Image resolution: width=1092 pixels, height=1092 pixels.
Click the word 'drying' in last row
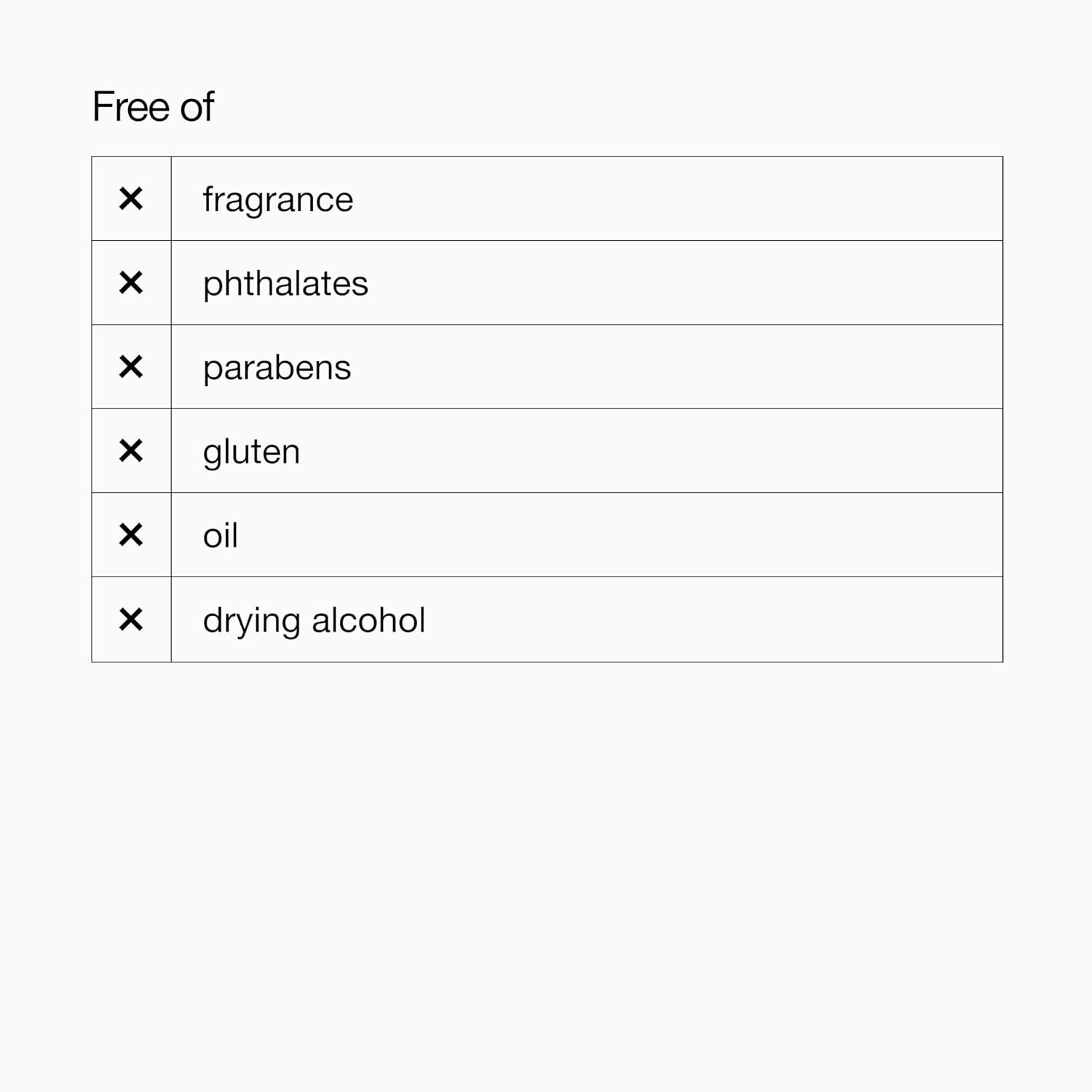tap(250, 621)
